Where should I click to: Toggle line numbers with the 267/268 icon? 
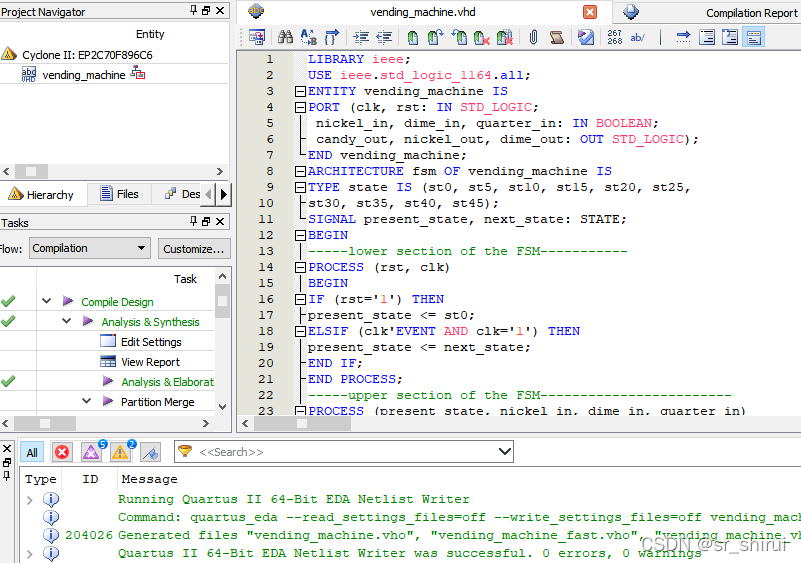615,37
